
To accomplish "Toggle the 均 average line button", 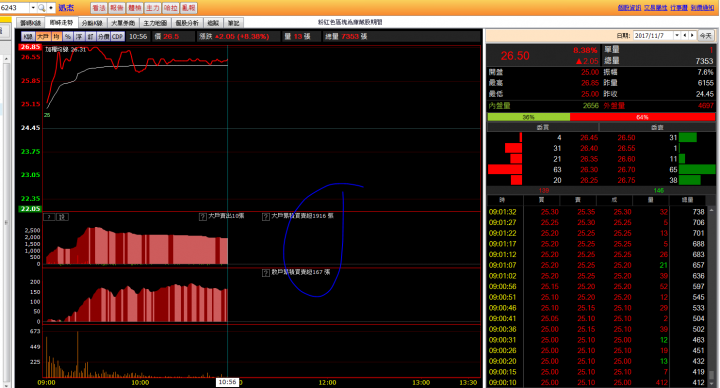I will tap(56, 36).
